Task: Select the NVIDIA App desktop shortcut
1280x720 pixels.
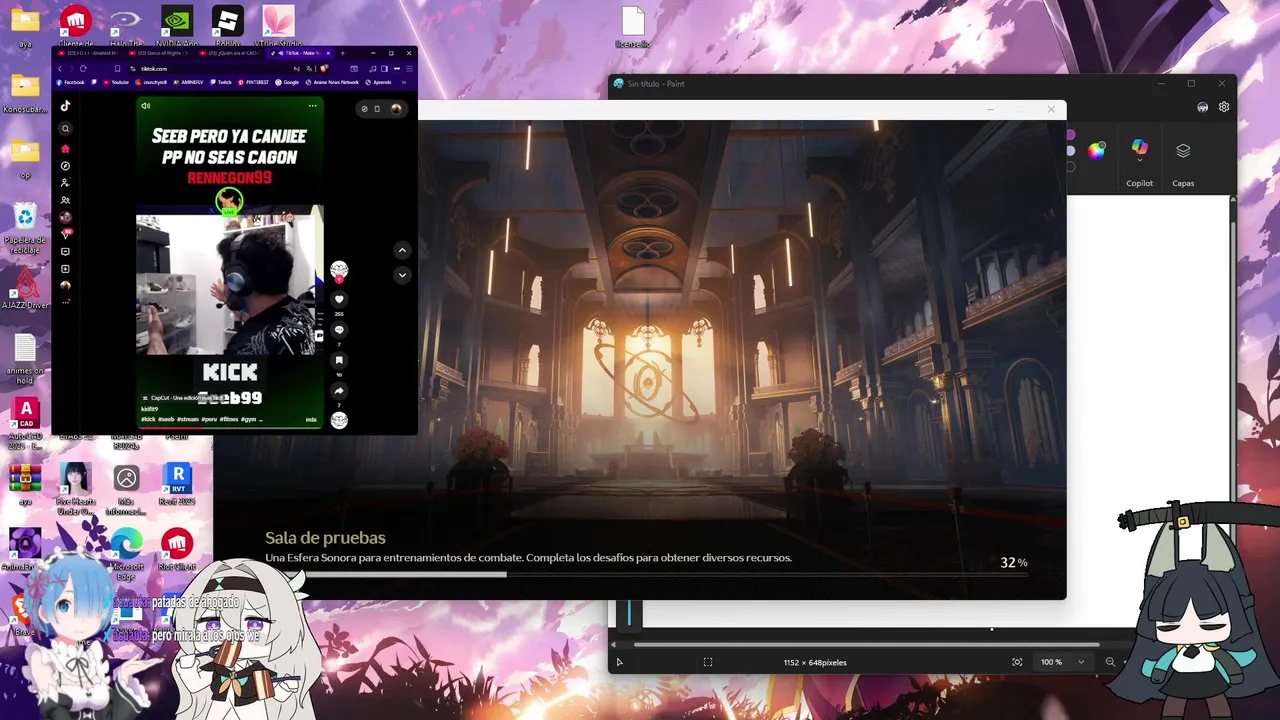Action: coord(177,27)
